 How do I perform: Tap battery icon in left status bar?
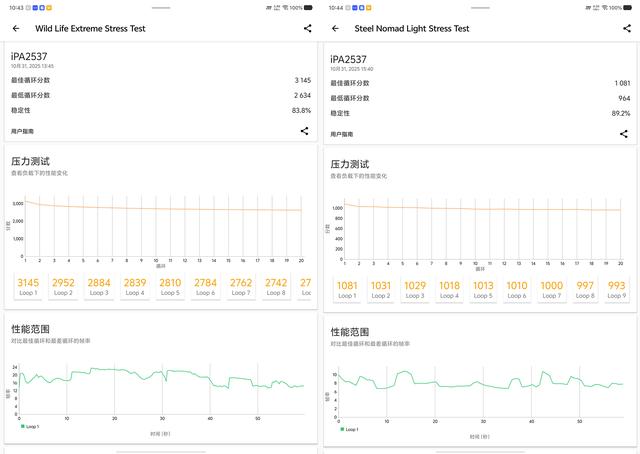point(309,7)
